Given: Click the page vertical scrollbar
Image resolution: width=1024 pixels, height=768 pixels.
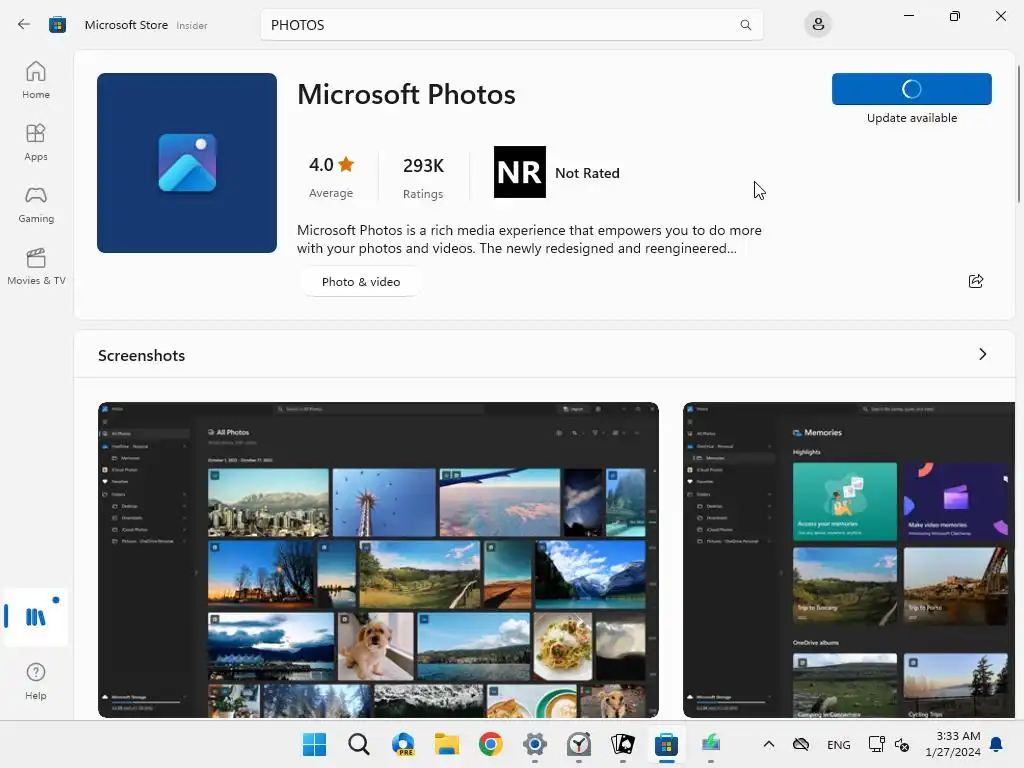Looking at the screenshot, I should 1018,135.
